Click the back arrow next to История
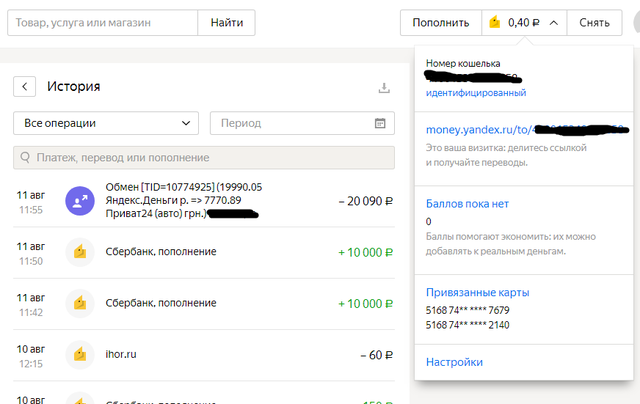This screenshot has height=404, width=640. tap(24, 87)
